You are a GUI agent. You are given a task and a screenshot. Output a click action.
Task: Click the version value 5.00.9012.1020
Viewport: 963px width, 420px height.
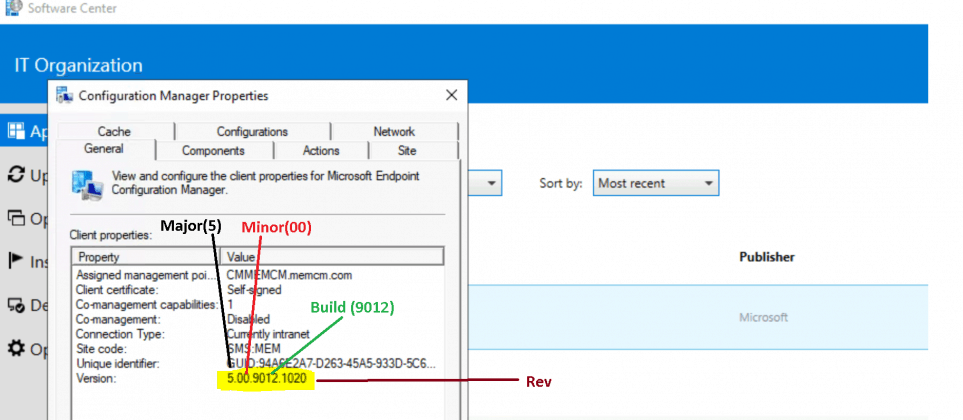click(x=267, y=381)
